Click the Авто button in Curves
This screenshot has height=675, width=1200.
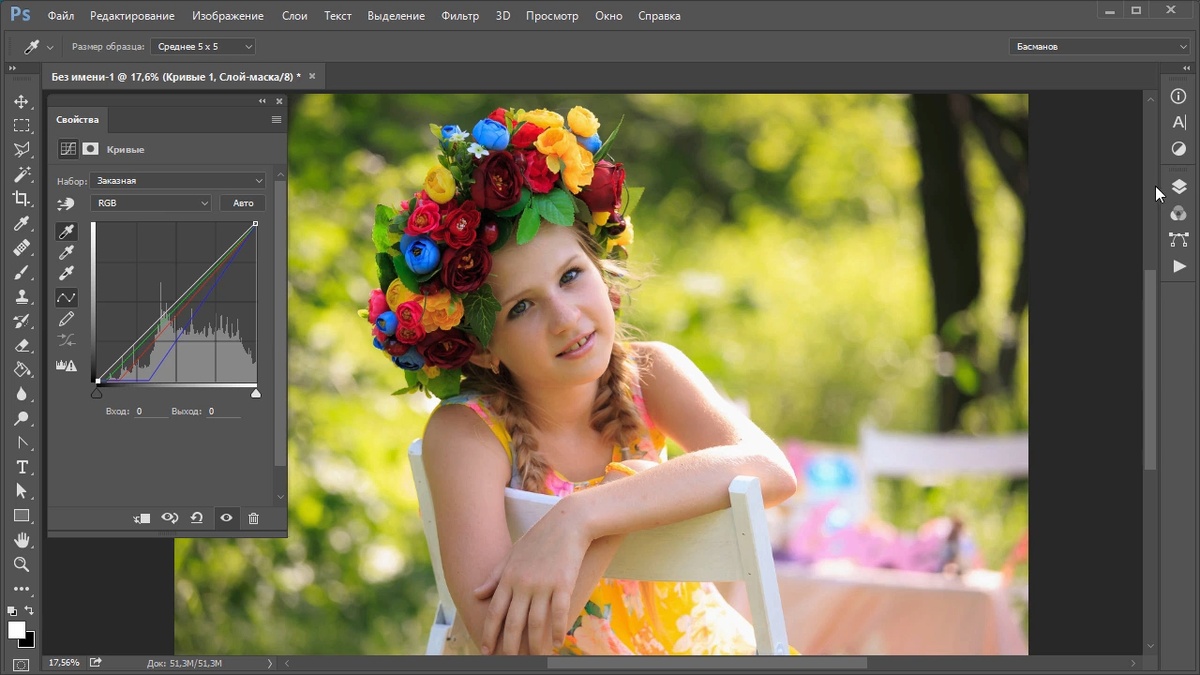pos(243,203)
